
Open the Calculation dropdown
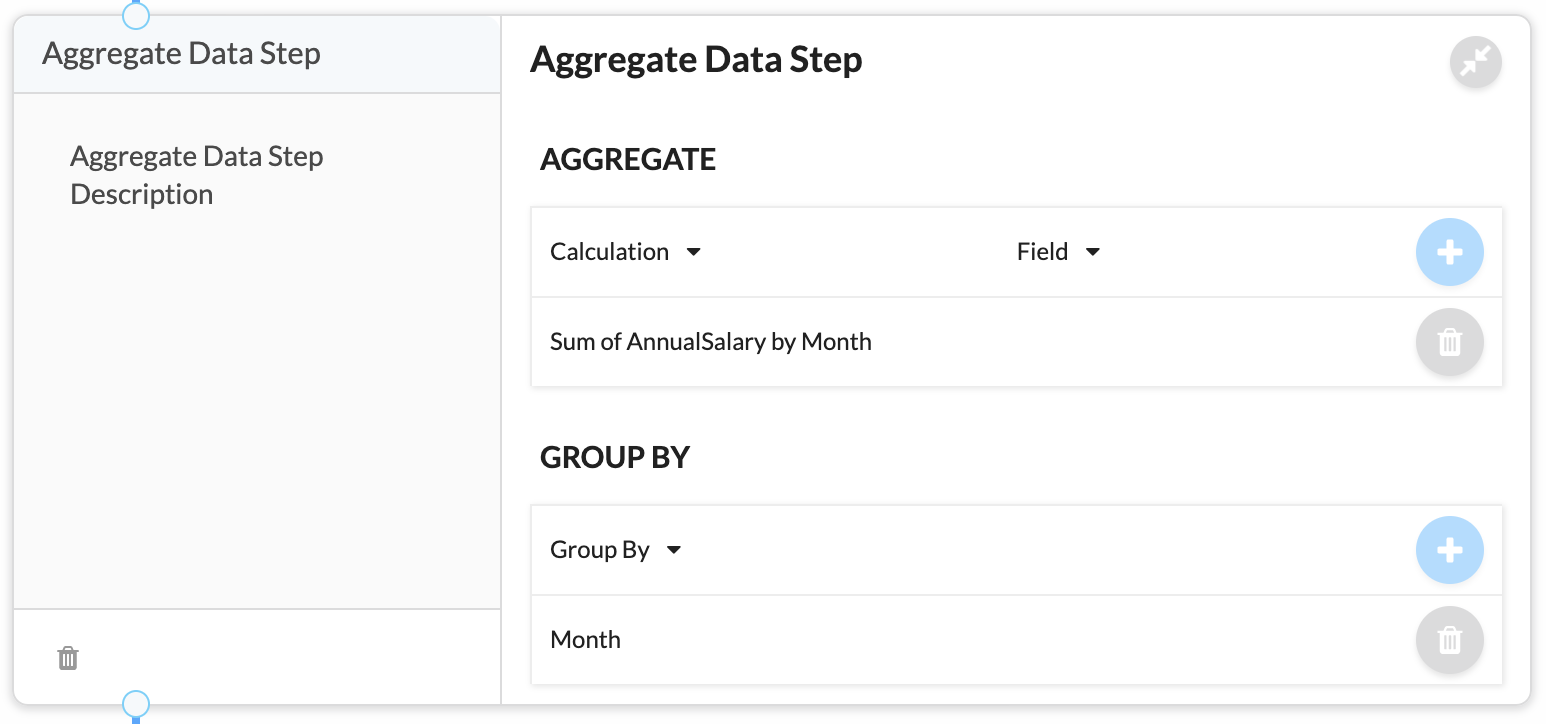(625, 252)
